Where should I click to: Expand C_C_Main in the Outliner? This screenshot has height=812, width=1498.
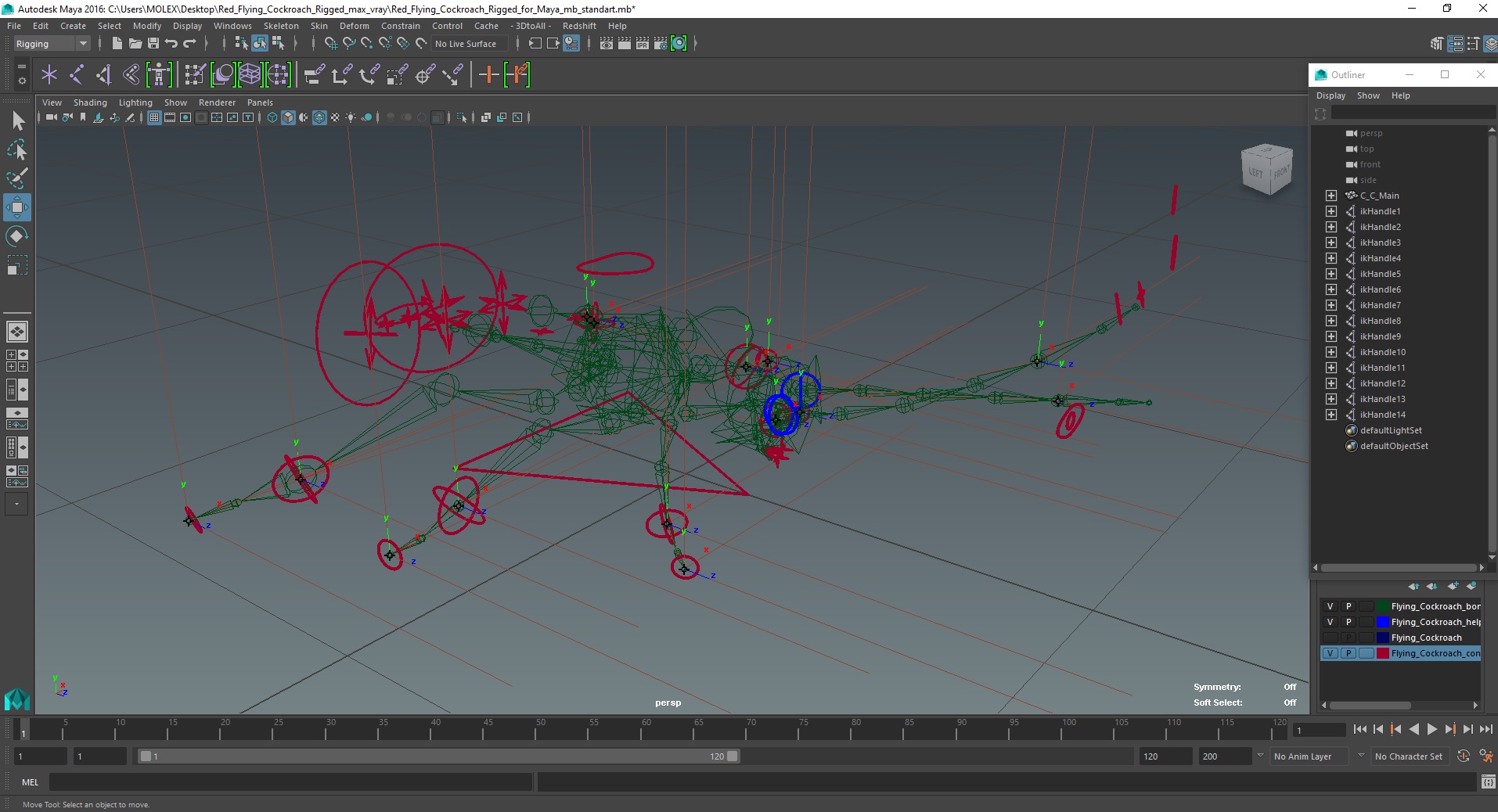click(1331, 196)
